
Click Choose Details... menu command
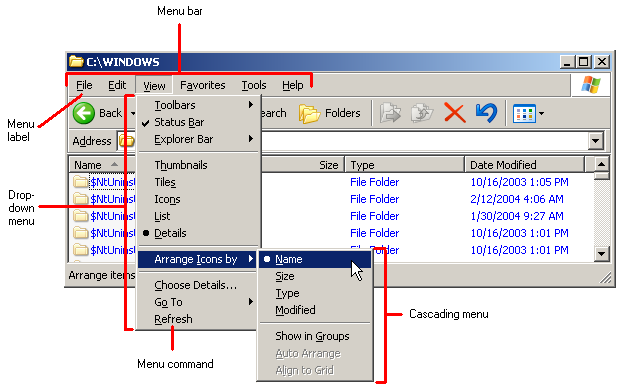click(x=198, y=285)
